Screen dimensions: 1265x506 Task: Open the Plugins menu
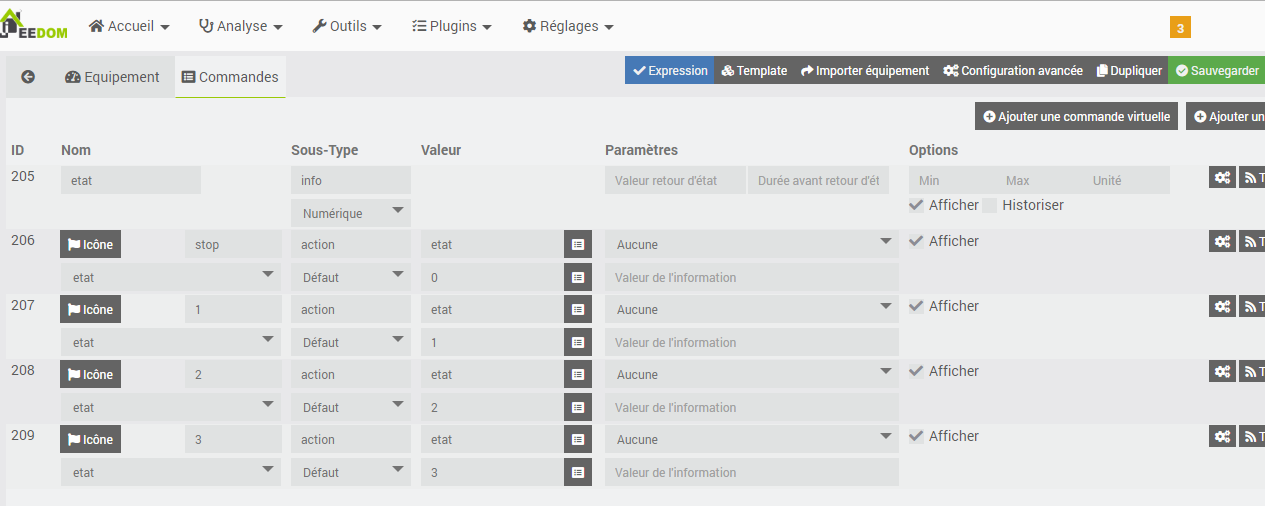(x=452, y=26)
